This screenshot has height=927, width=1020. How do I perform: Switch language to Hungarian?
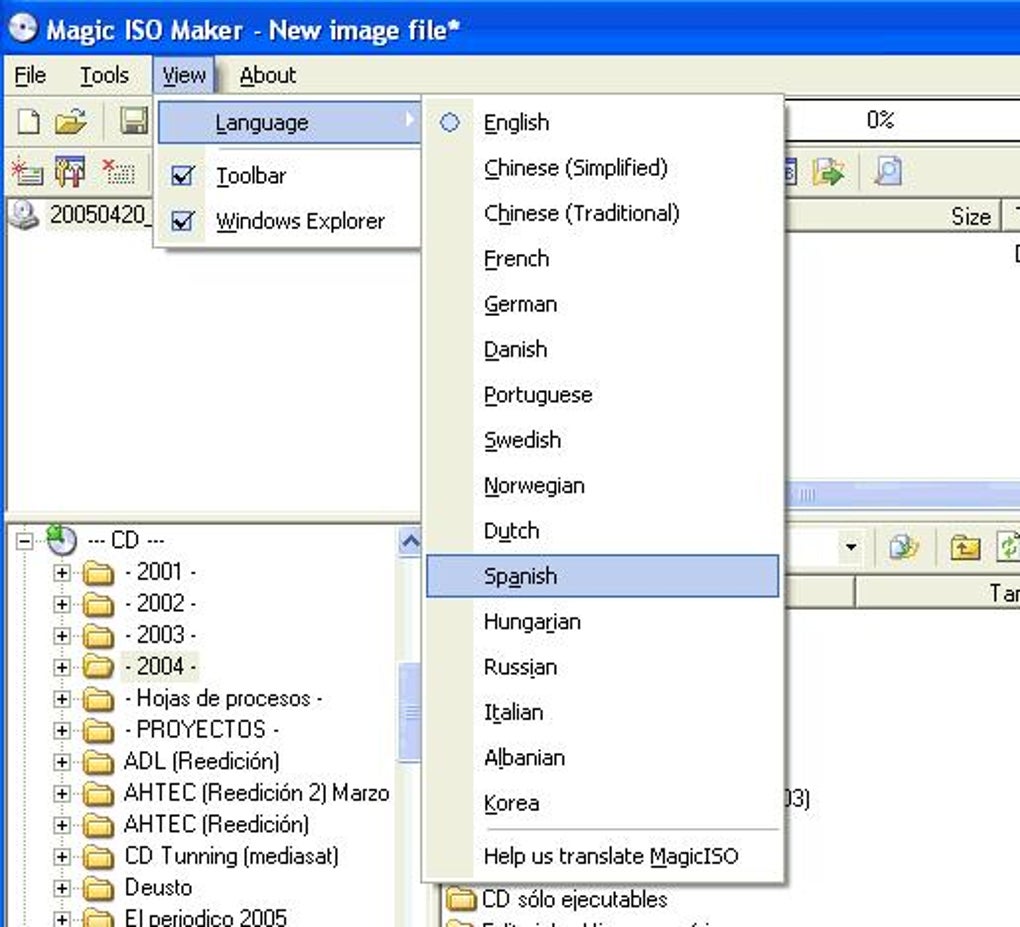602,622
